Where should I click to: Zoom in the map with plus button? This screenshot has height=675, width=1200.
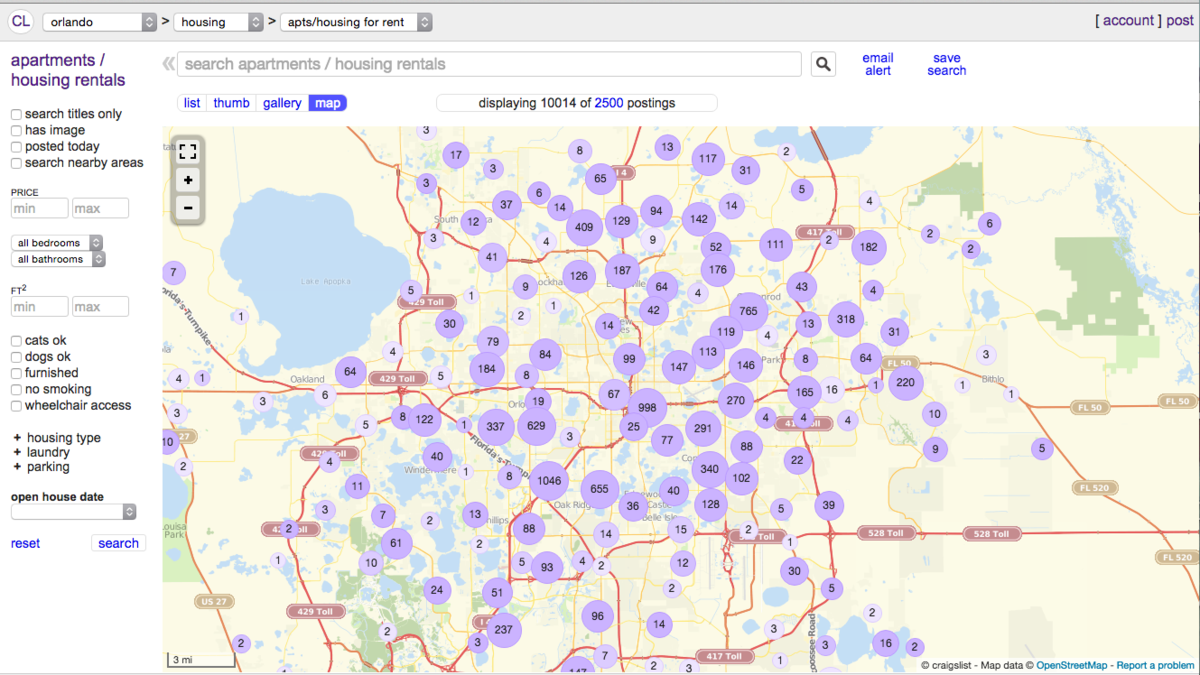point(188,180)
